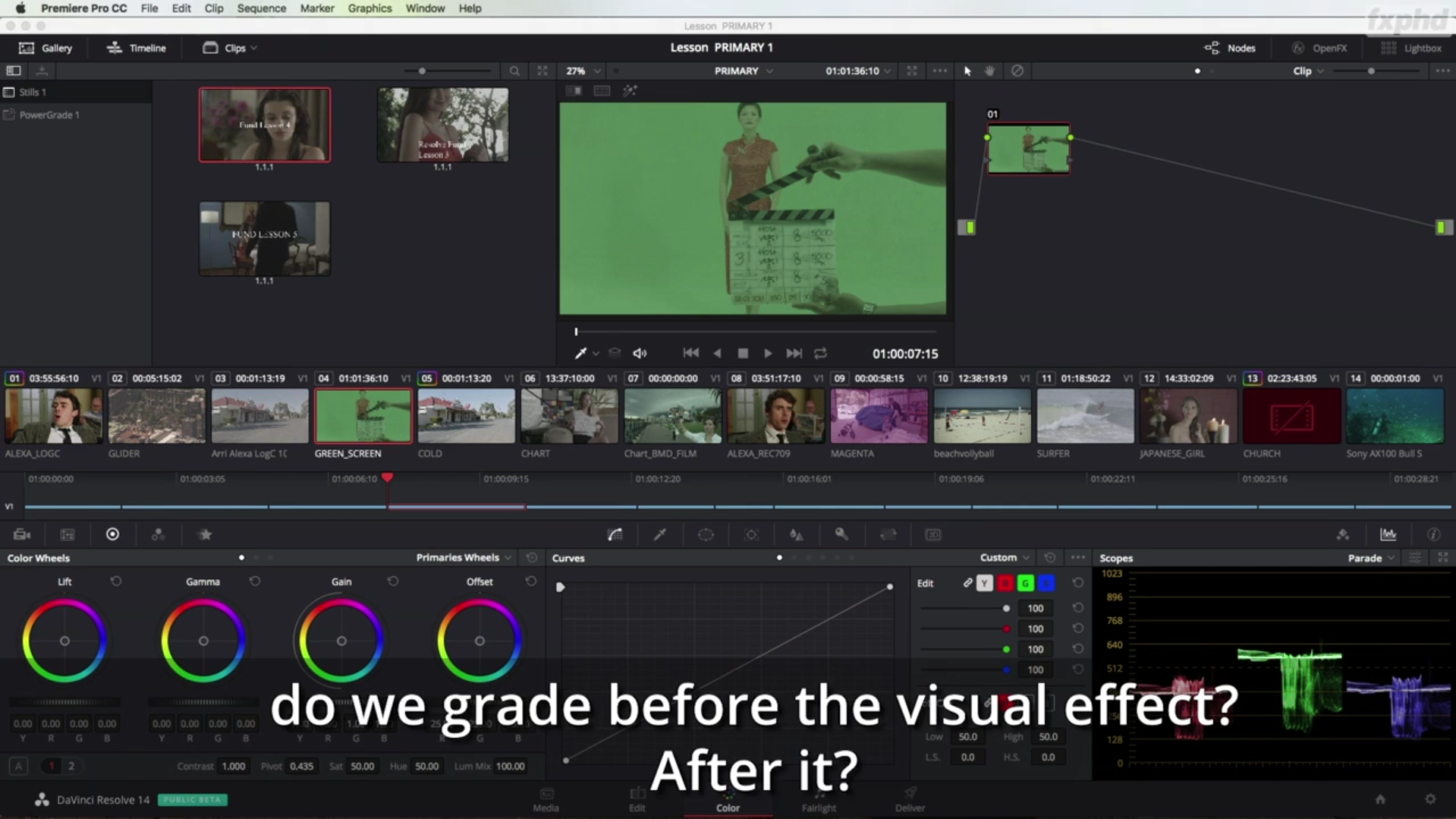Open the 3D keyer panel

click(x=932, y=534)
